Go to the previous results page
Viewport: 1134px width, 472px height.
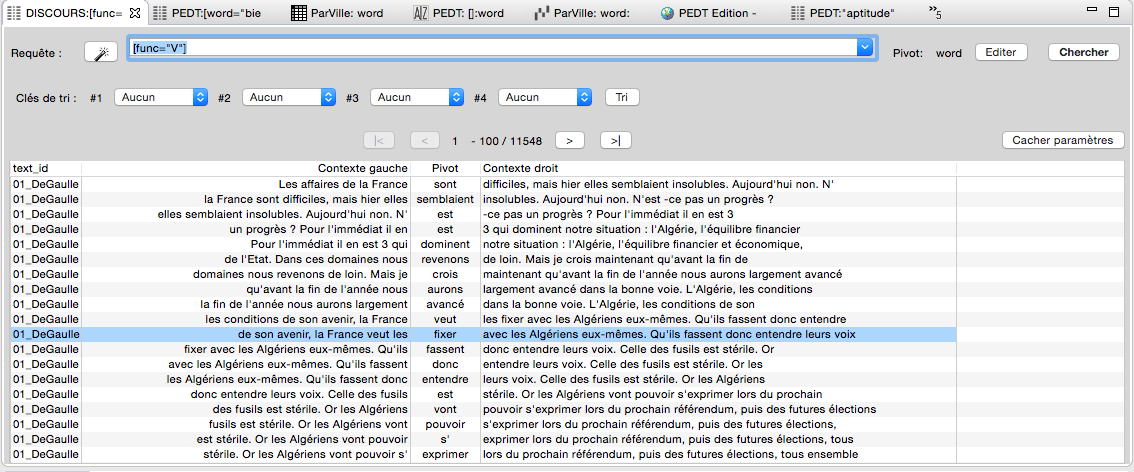coord(425,140)
